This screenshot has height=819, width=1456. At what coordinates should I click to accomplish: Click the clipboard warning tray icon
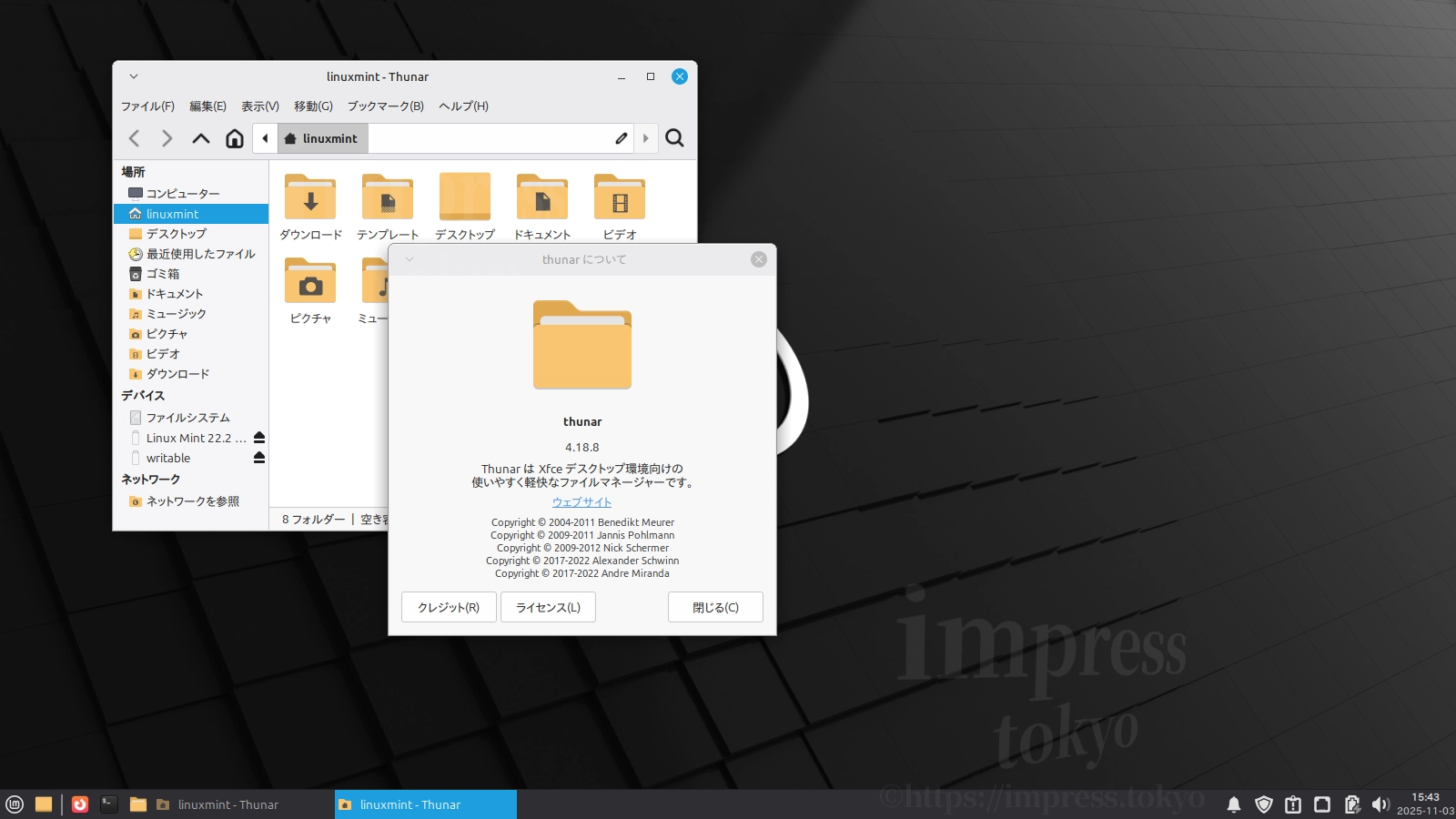(x=1293, y=804)
